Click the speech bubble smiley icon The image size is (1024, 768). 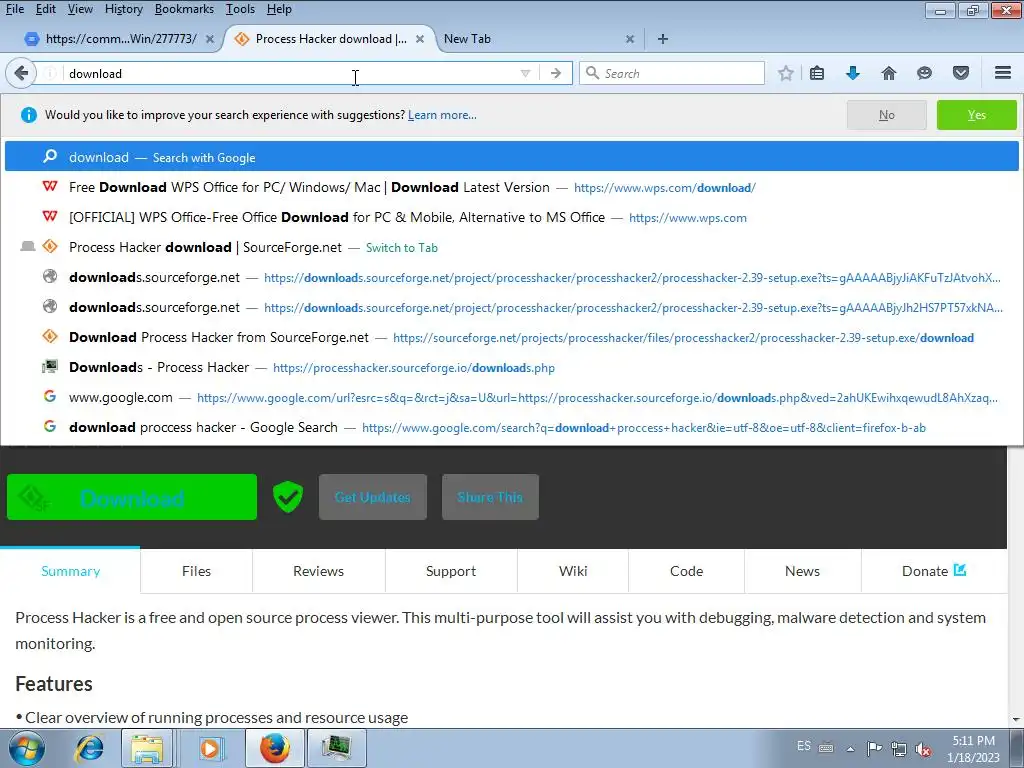(x=924, y=73)
